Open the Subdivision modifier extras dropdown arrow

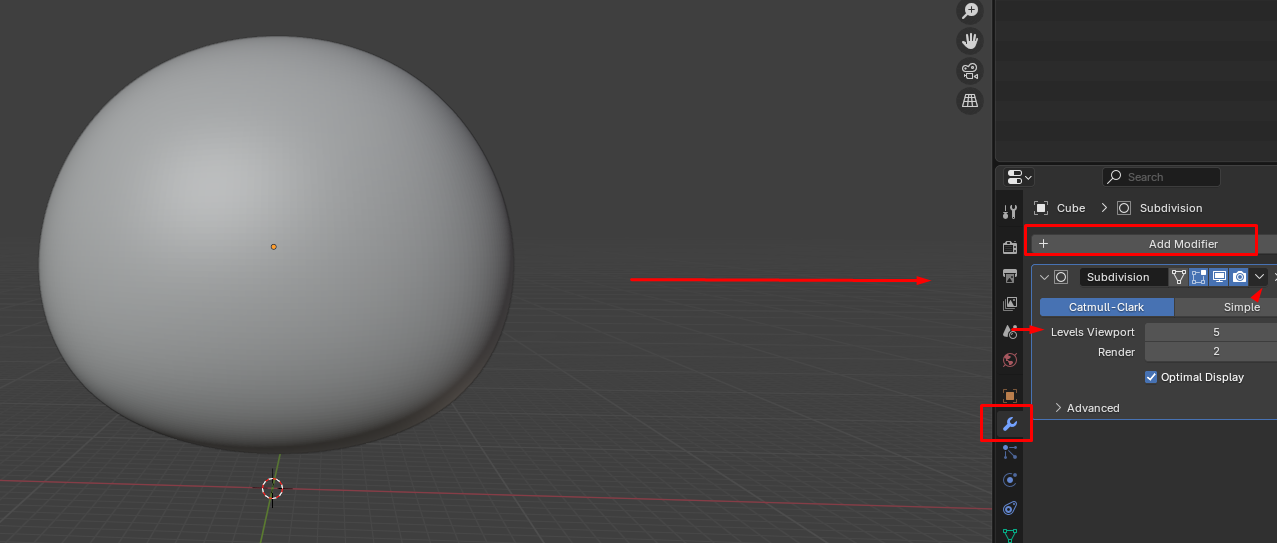1260,277
